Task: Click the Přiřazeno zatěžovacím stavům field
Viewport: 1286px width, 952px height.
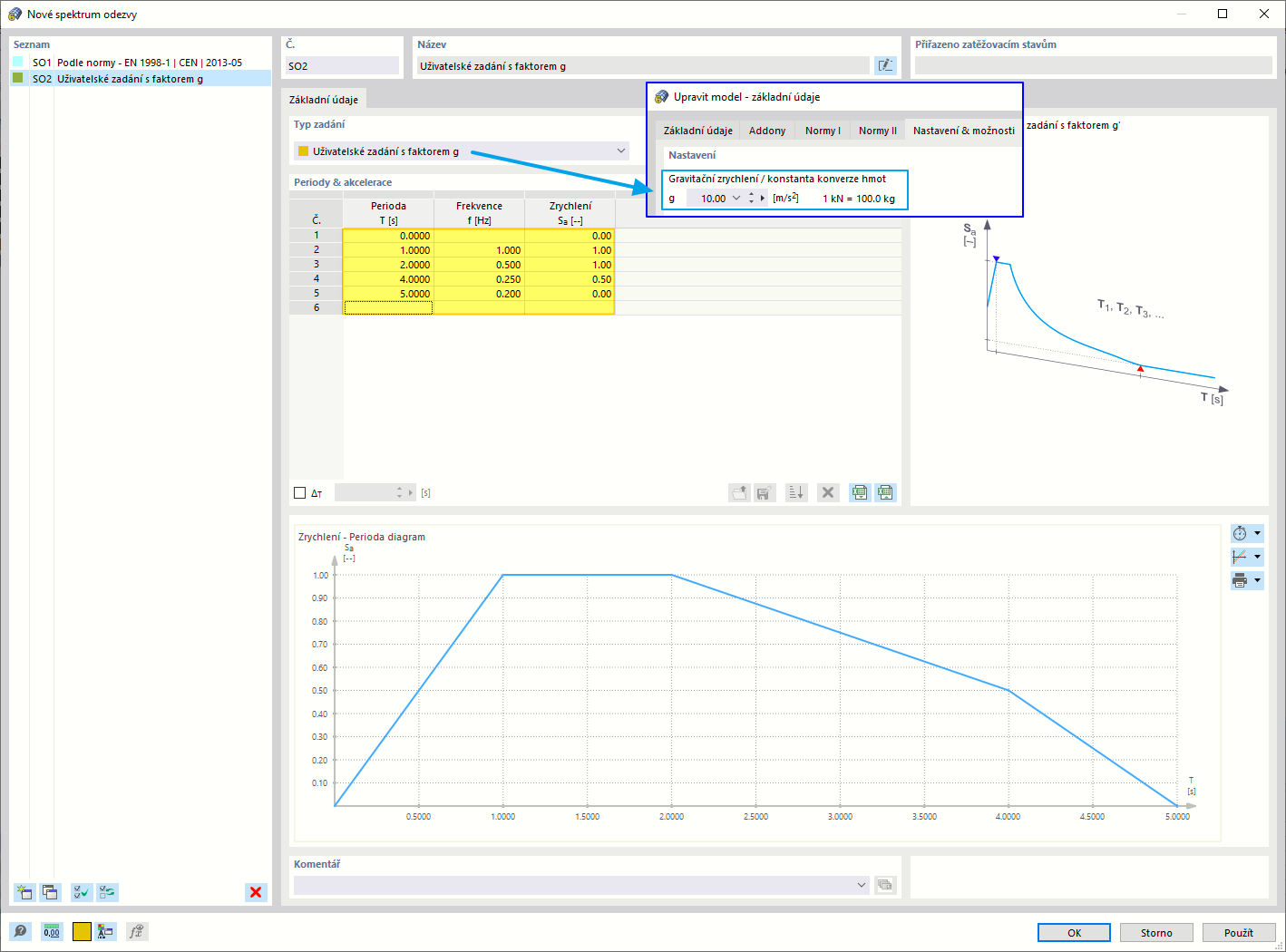Action: click(1093, 65)
